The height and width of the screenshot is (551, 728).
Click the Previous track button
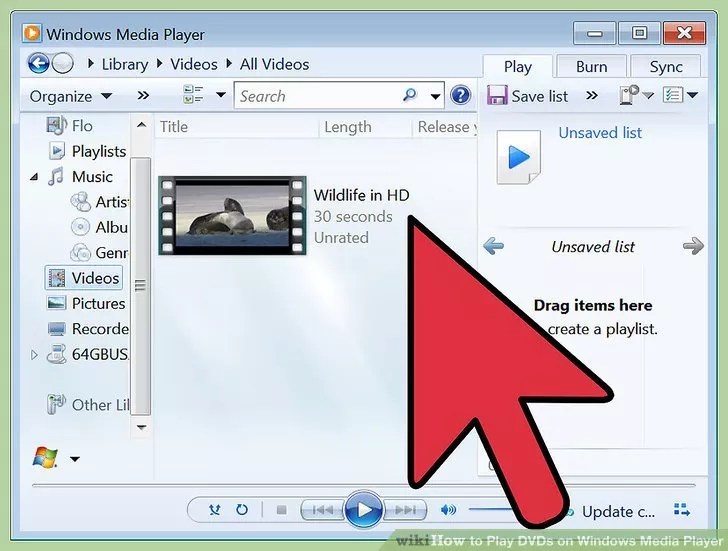tap(323, 510)
